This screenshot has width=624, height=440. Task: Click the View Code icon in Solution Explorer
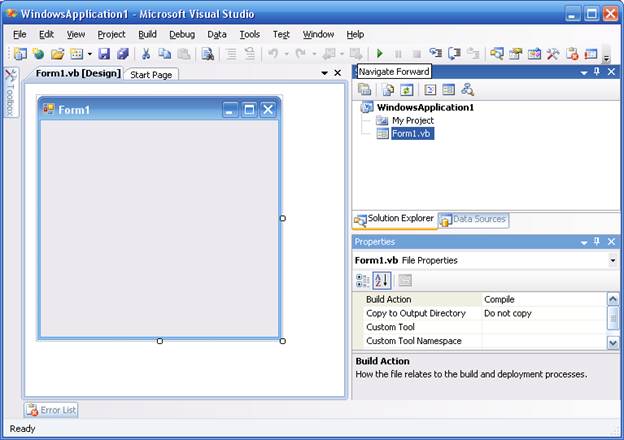(x=430, y=90)
